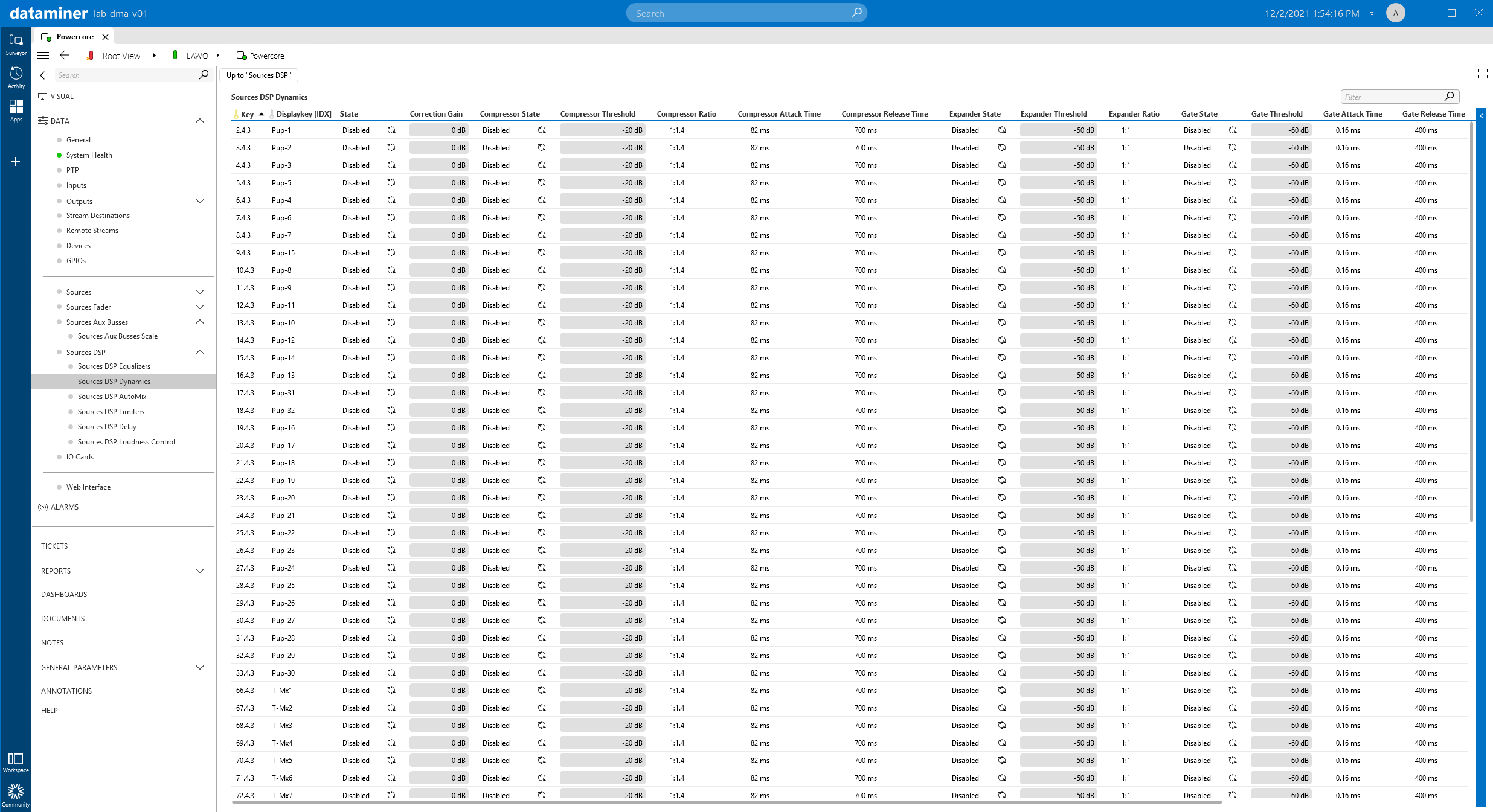This screenshot has width=1493, height=812.
Task: Open user avatar A icon
Action: pos(1395,13)
